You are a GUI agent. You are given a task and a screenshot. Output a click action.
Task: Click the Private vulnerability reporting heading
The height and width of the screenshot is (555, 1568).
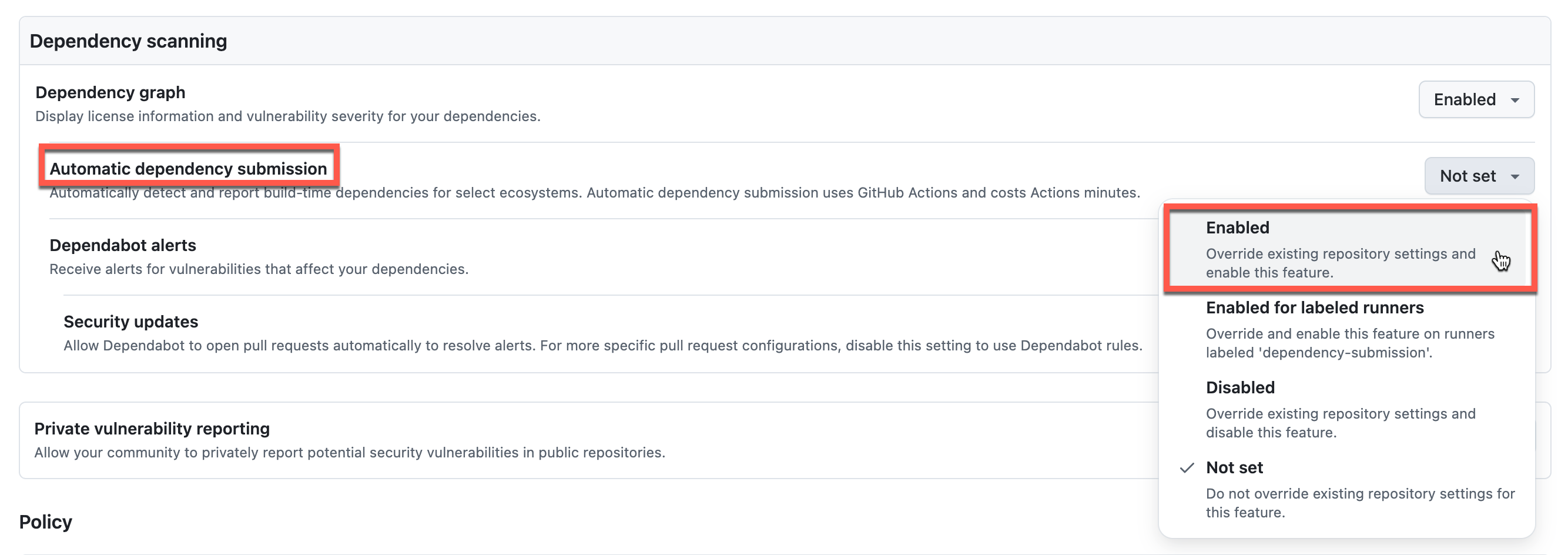(152, 428)
